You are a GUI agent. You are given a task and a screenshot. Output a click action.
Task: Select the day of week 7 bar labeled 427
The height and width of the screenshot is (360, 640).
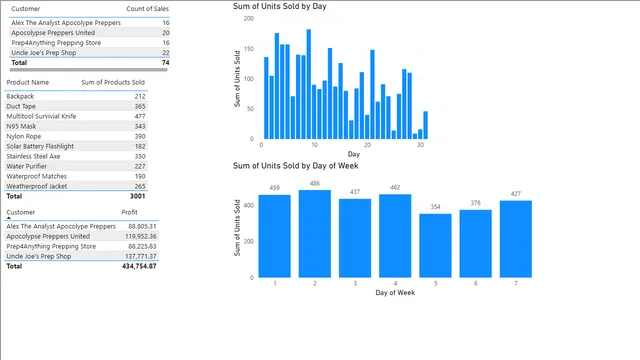pos(516,239)
